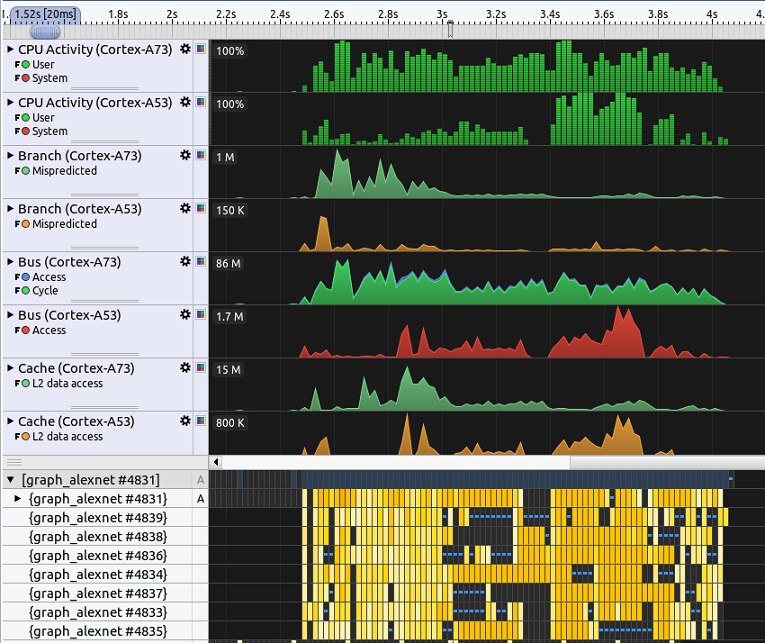The height and width of the screenshot is (643, 765).
Task: Click the gear icon on Branch (Cortex-A53)
Action: tap(185, 209)
